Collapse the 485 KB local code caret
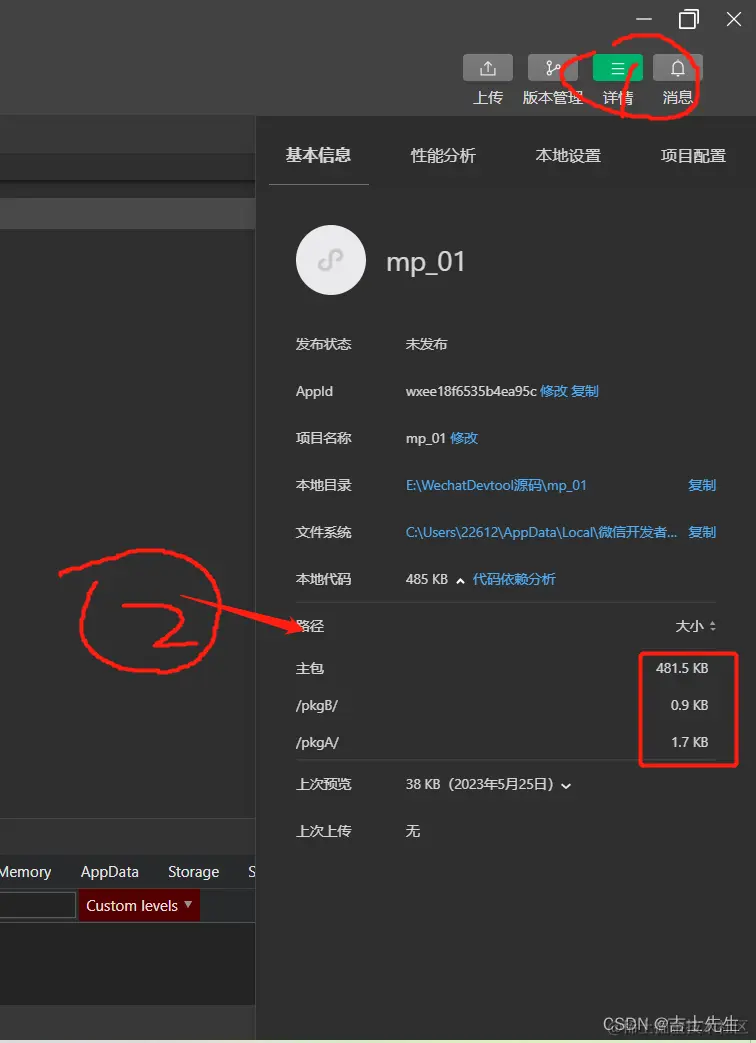 tap(460, 581)
